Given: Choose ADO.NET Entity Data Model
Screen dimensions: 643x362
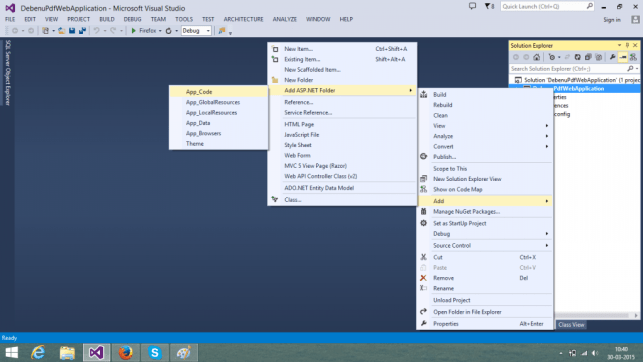Looking at the screenshot, I should point(342,188).
